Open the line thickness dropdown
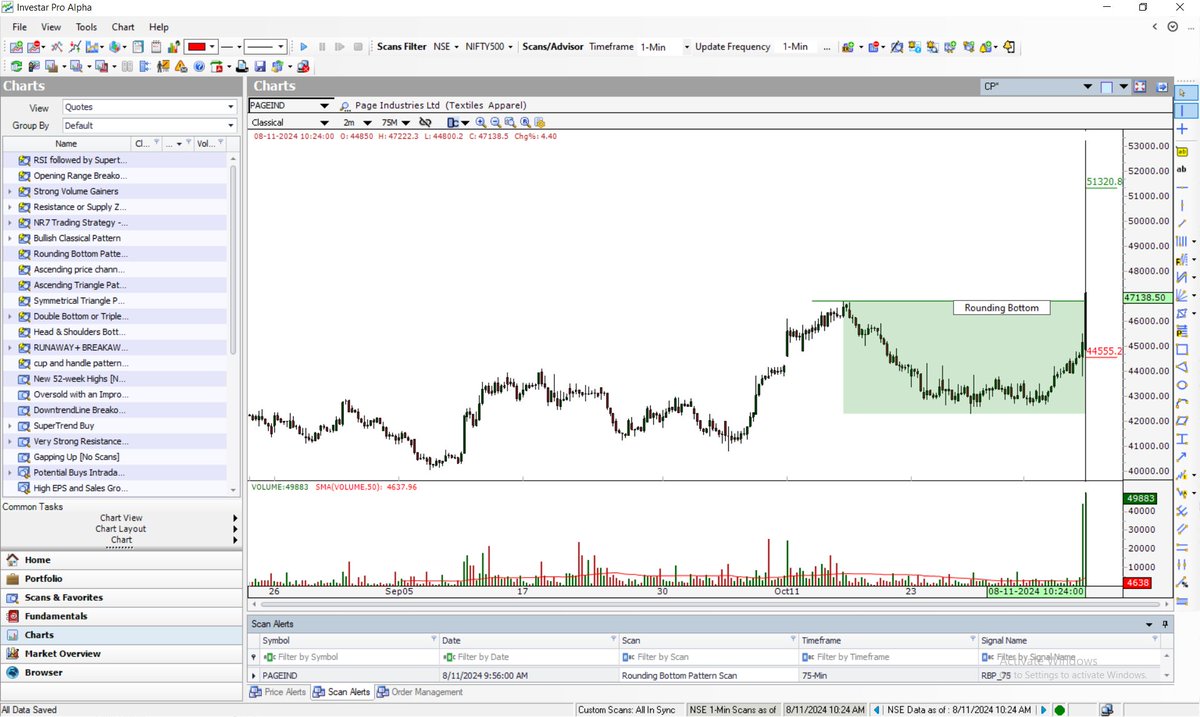 click(x=266, y=47)
